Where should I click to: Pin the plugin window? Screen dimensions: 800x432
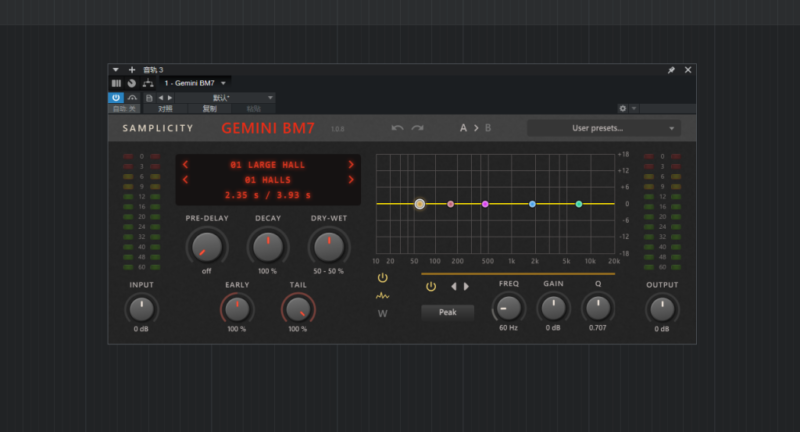point(671,70)
